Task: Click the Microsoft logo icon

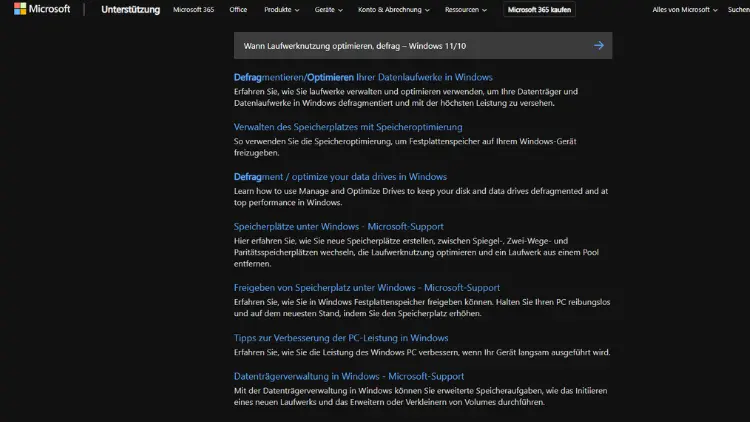Action: click(x=20, y=9)
